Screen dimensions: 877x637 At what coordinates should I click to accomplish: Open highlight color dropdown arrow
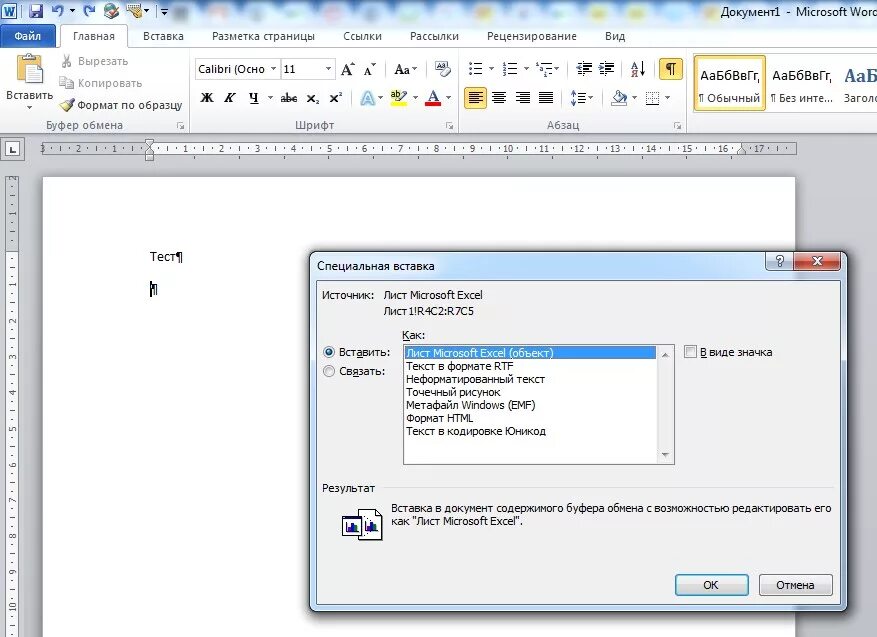(416, 98)
